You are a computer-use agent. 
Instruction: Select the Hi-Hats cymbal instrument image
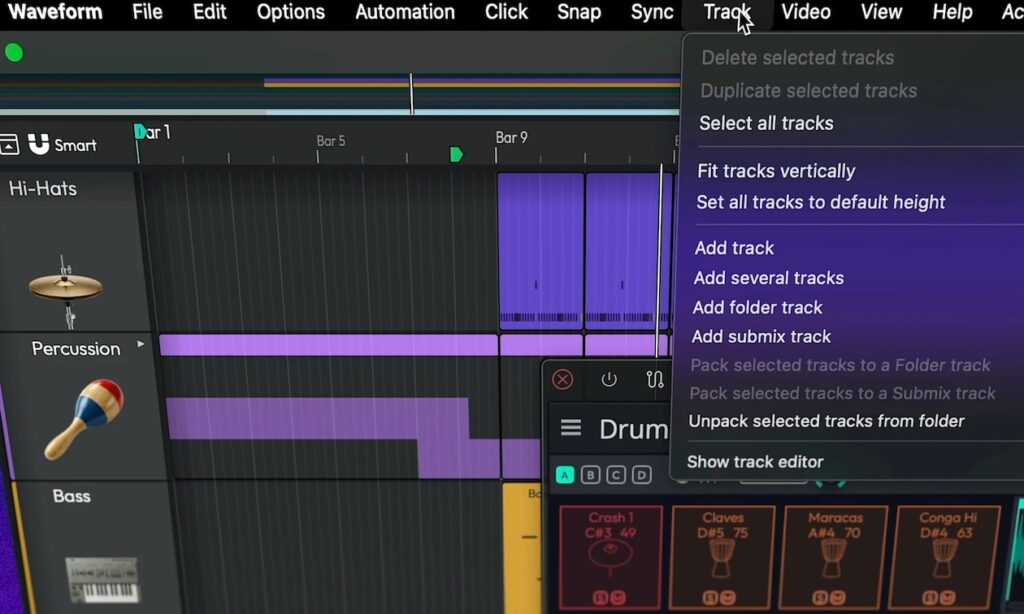point(65,291)
